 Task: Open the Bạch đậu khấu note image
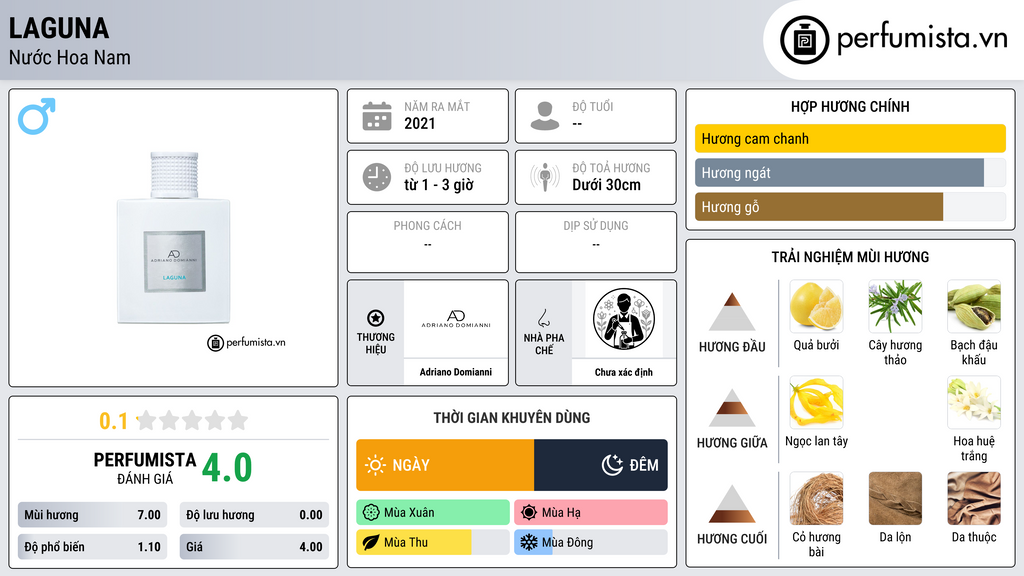pos(974,307)
